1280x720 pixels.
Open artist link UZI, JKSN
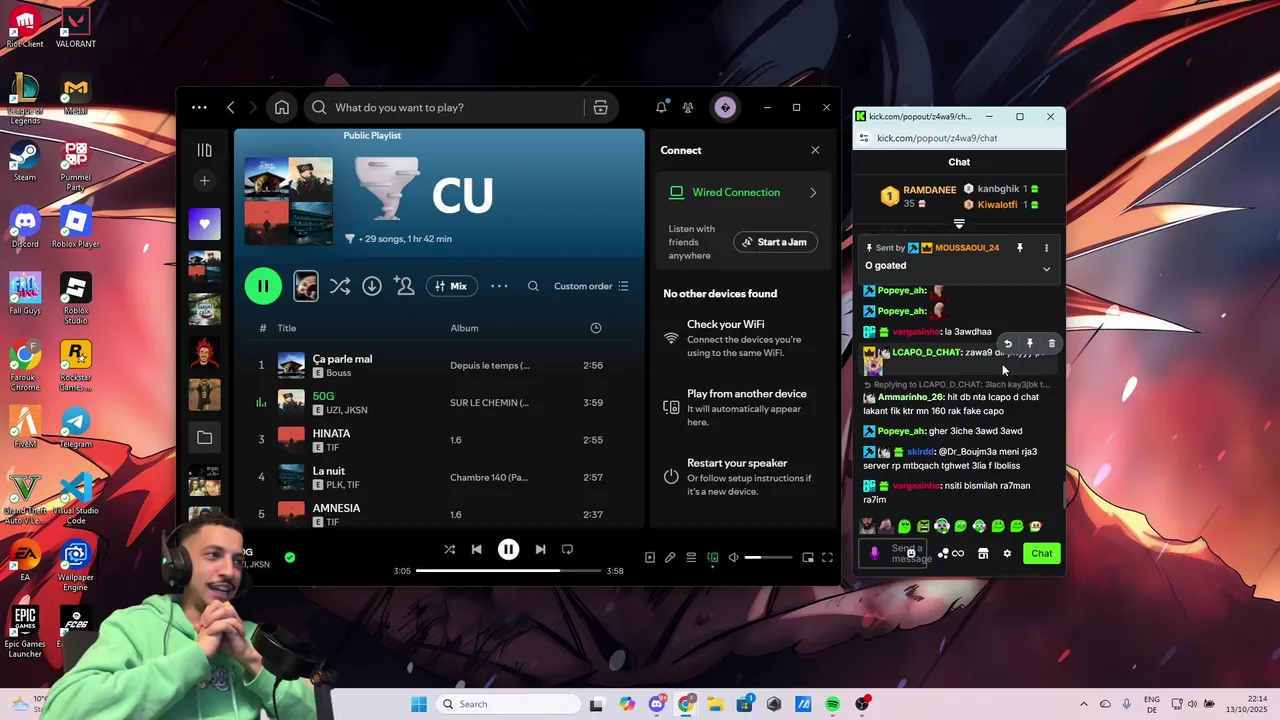click(347, 410)
